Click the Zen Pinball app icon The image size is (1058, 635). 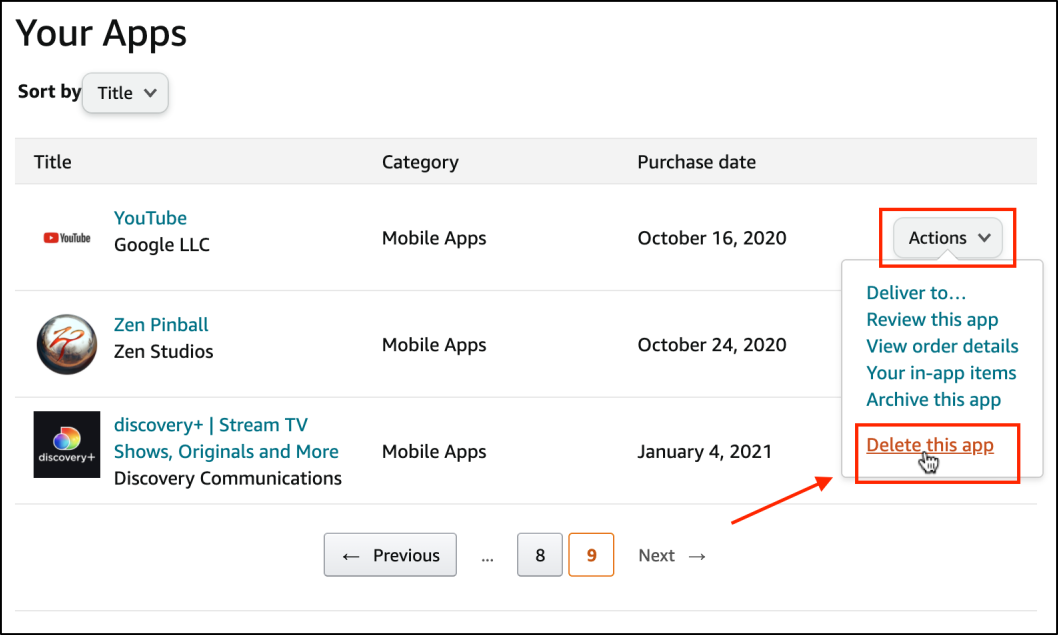coord(67,345)
